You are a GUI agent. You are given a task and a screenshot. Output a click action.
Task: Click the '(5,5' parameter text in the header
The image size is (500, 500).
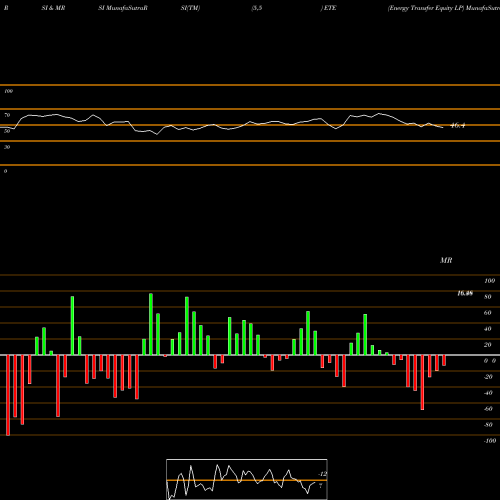(257, 8)
